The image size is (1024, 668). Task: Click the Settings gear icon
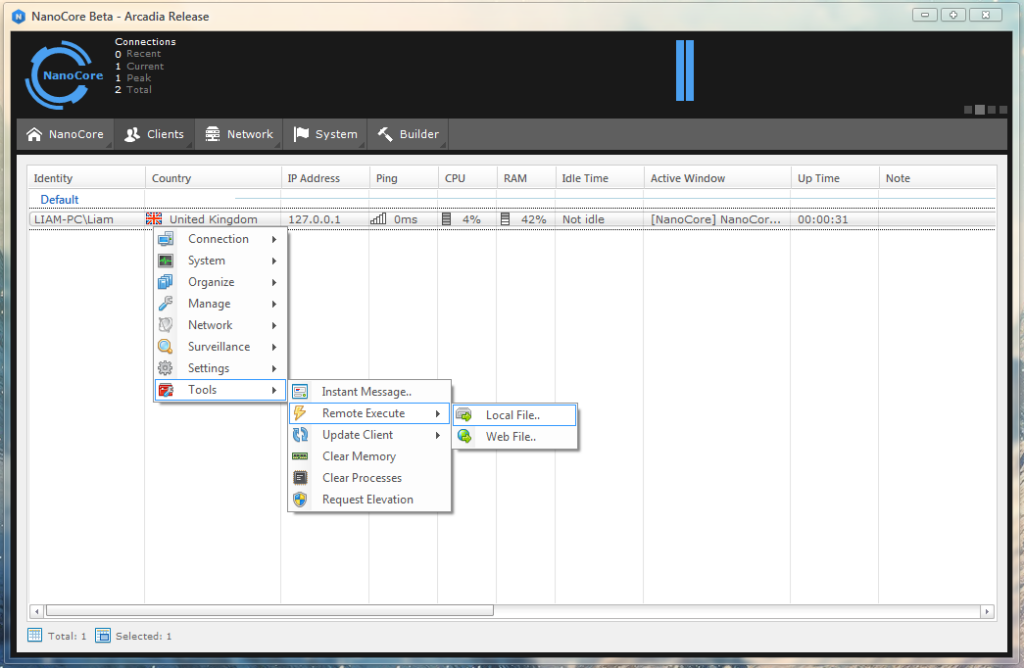pyautogui.click(x=166, y=368)
